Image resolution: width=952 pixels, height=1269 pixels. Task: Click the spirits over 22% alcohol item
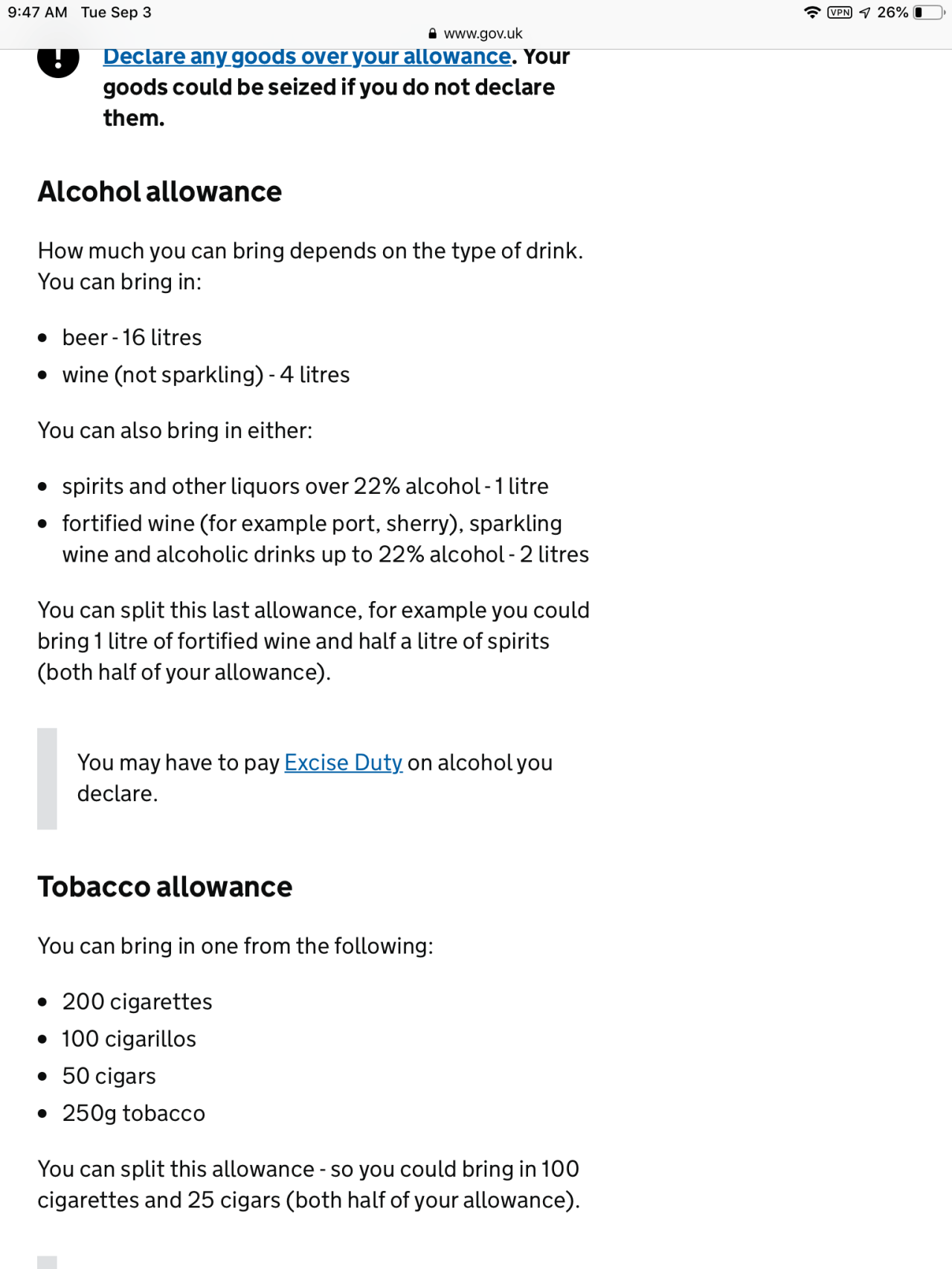click(305, 486)
